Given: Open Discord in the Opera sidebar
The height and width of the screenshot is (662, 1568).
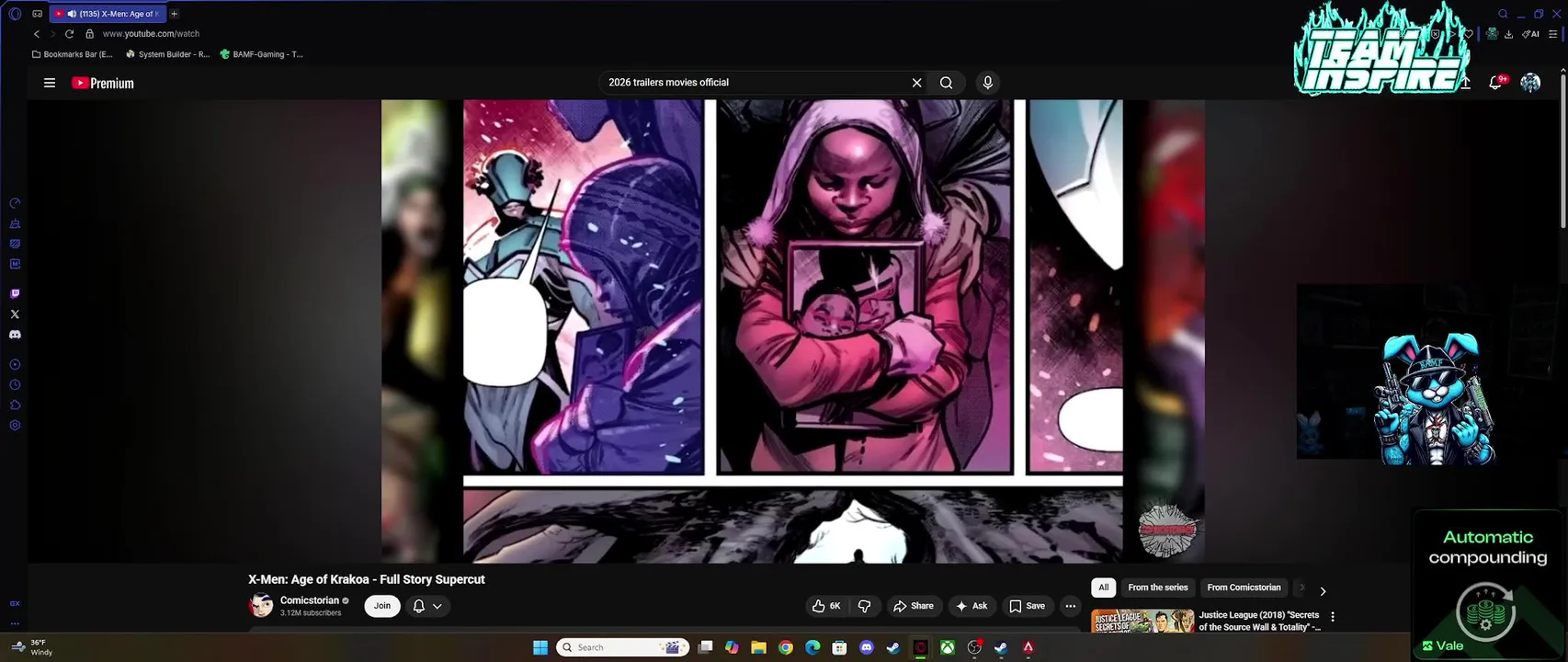Looking at the screenshot, I should (x=15, y=335).
